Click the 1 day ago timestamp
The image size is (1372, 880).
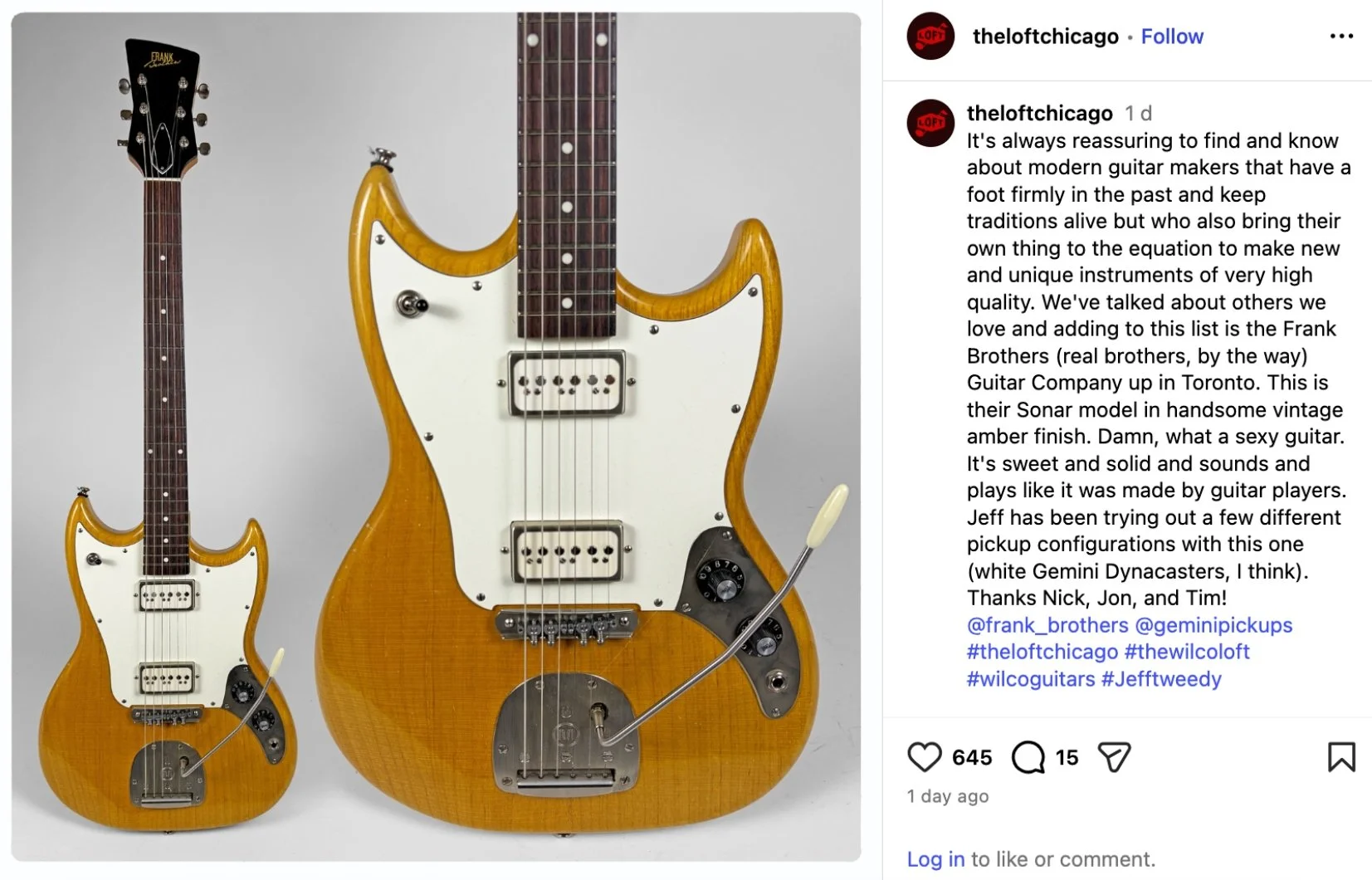coord(948,796)
